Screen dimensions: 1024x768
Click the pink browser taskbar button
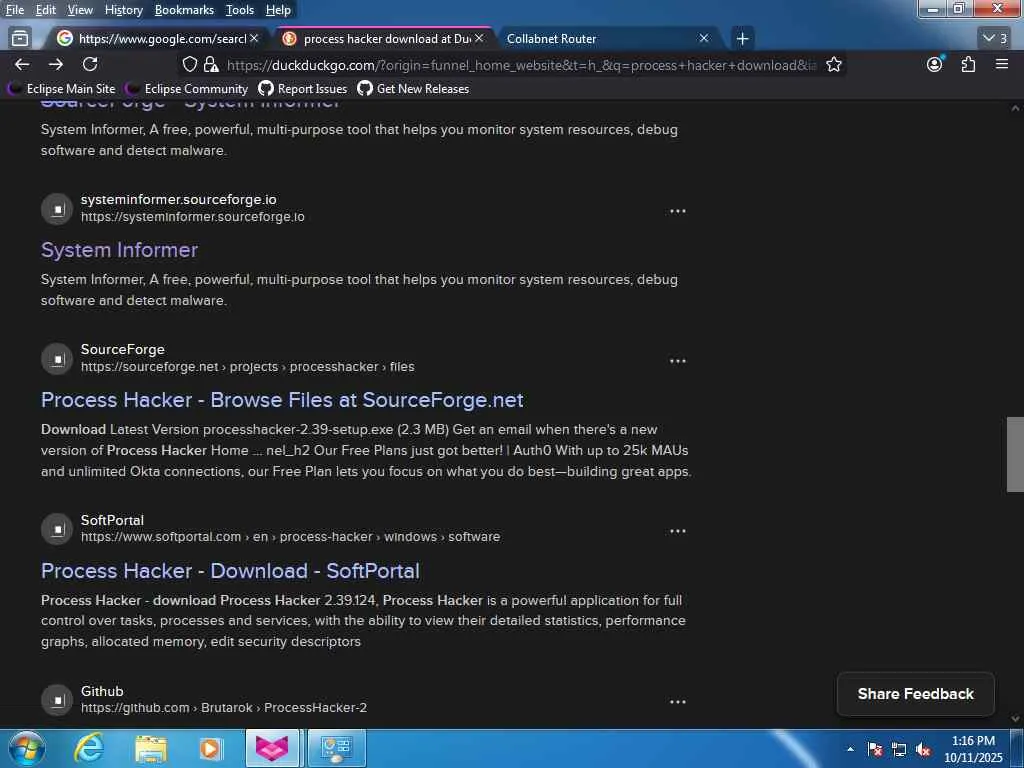272,748
